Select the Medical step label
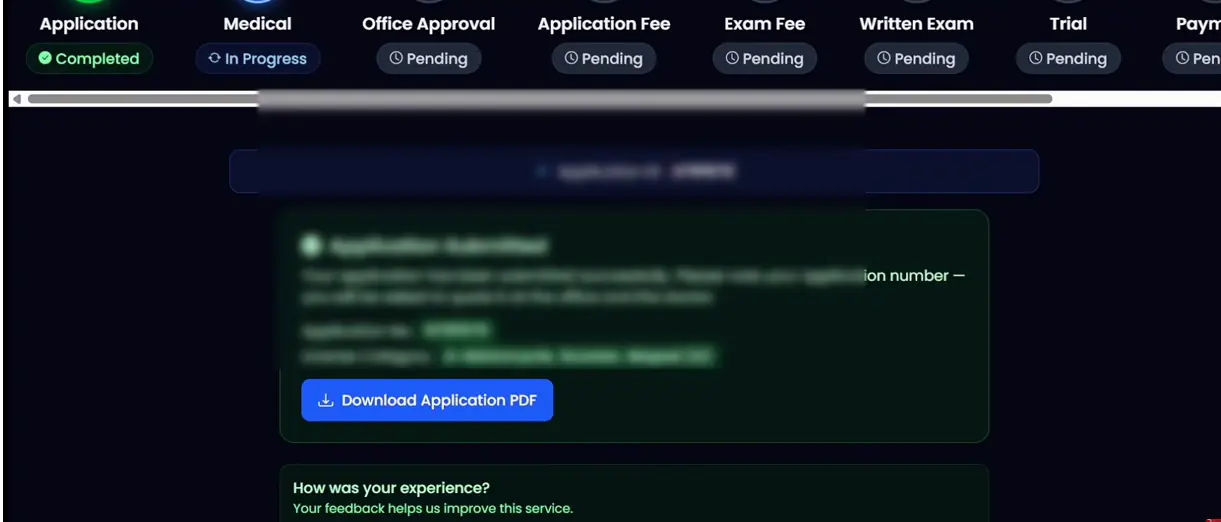Screen dimensions: 1221x522 click(x=258, y=24)
